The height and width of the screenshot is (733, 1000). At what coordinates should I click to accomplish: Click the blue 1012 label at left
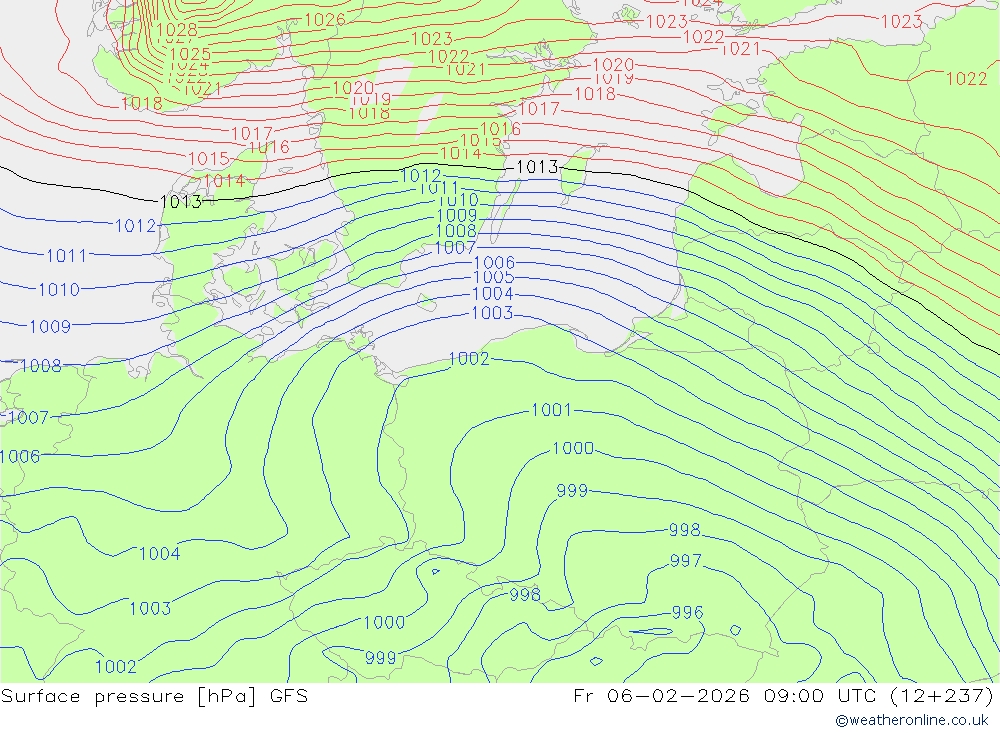point(135,226)
